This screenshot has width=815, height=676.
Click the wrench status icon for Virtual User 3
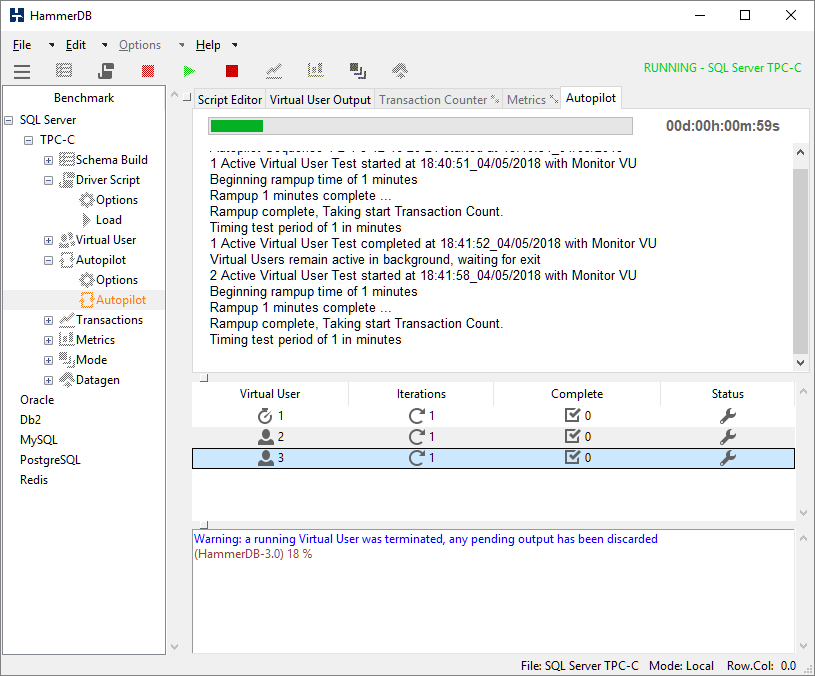point(728,458)
